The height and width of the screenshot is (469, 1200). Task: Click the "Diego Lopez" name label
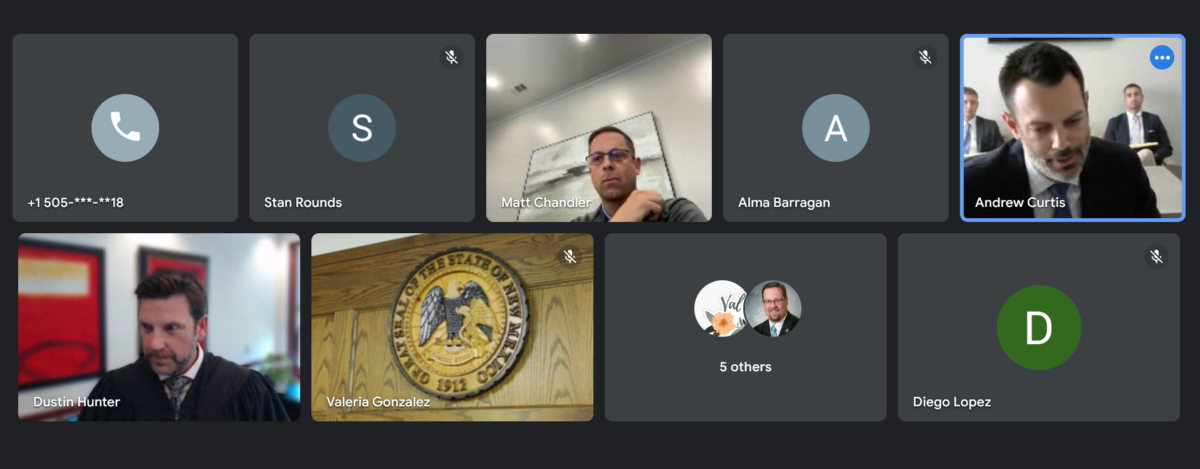[x=952, y=402]
